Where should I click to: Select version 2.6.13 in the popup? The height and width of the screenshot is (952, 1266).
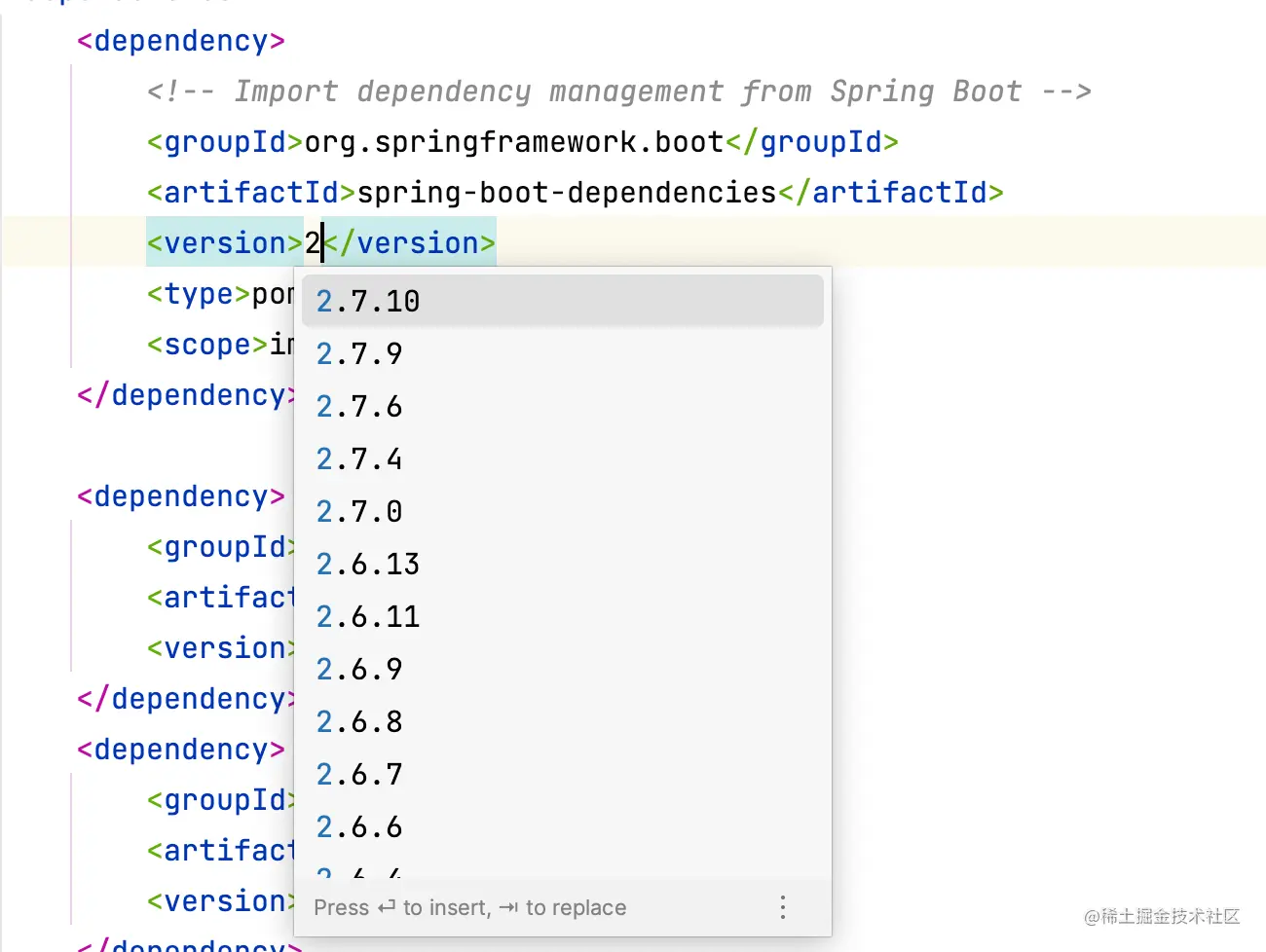(x=563, y=564)
